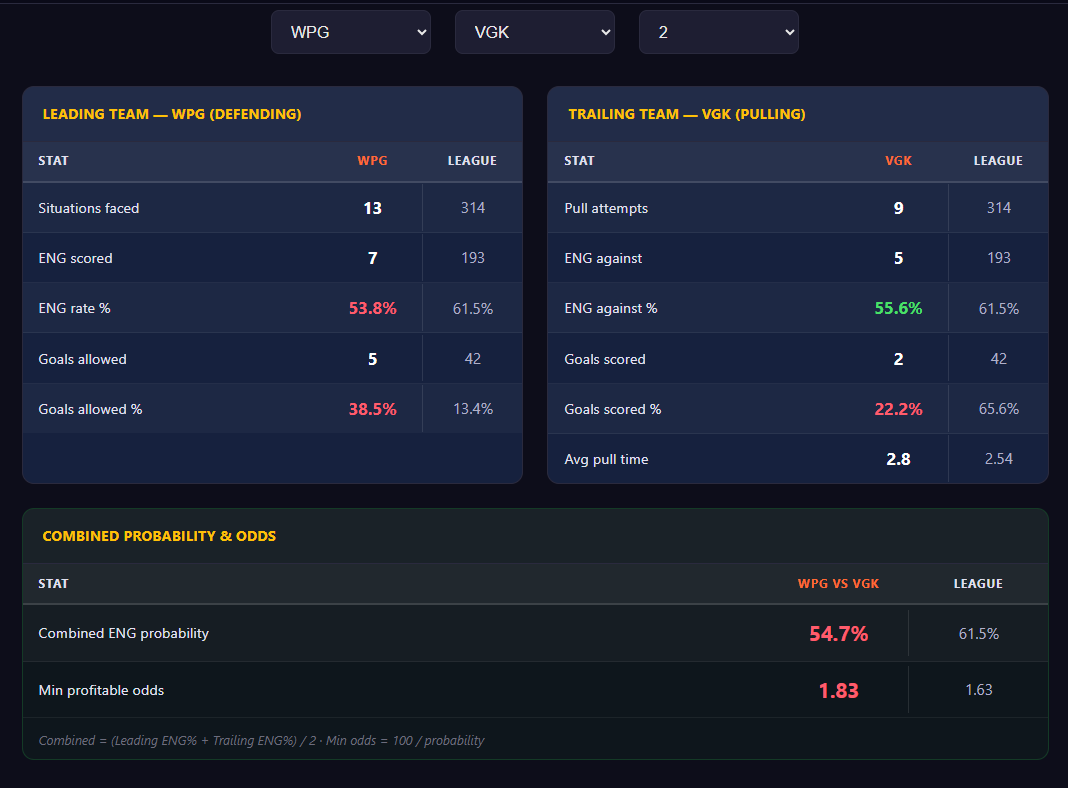Open the dropdown showing value 2
Screen dimensions: 1068x788
[x=719, y=32]
